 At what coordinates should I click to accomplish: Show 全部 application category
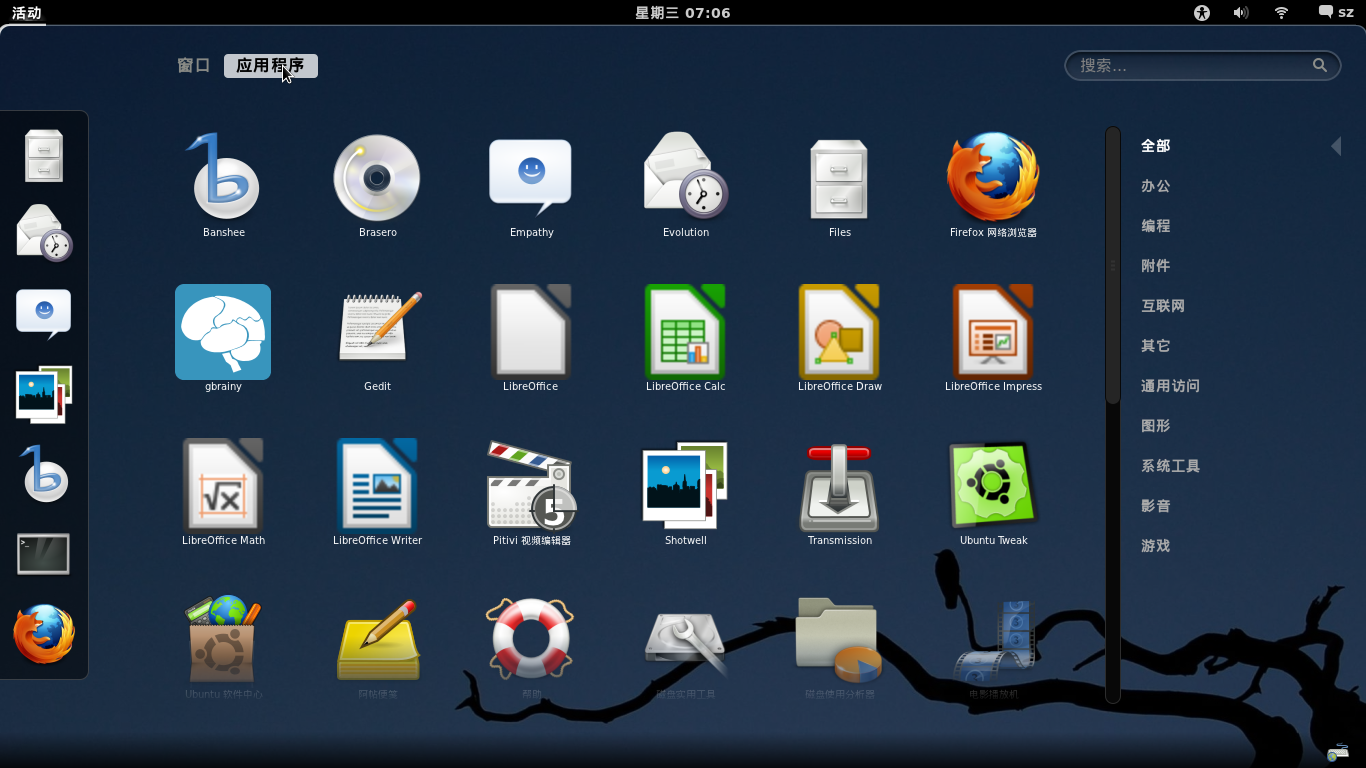(1156, 146)
